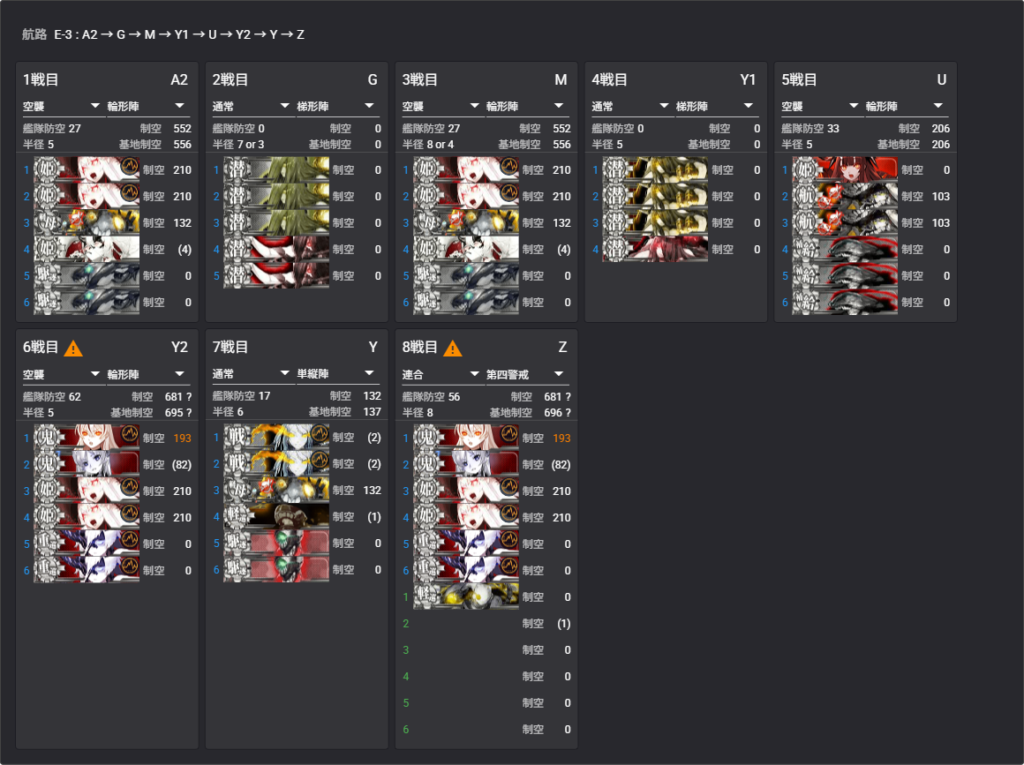
Task: Click the 1戦目 heading
Action: [x=40, y=80]
